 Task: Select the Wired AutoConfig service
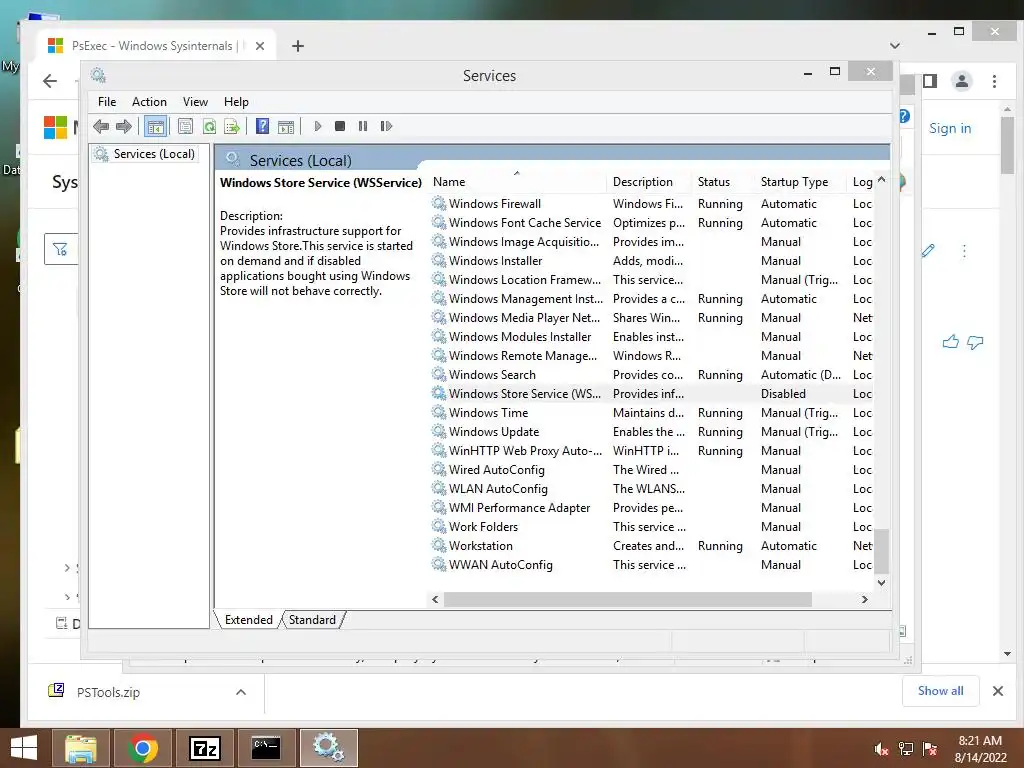651,470
